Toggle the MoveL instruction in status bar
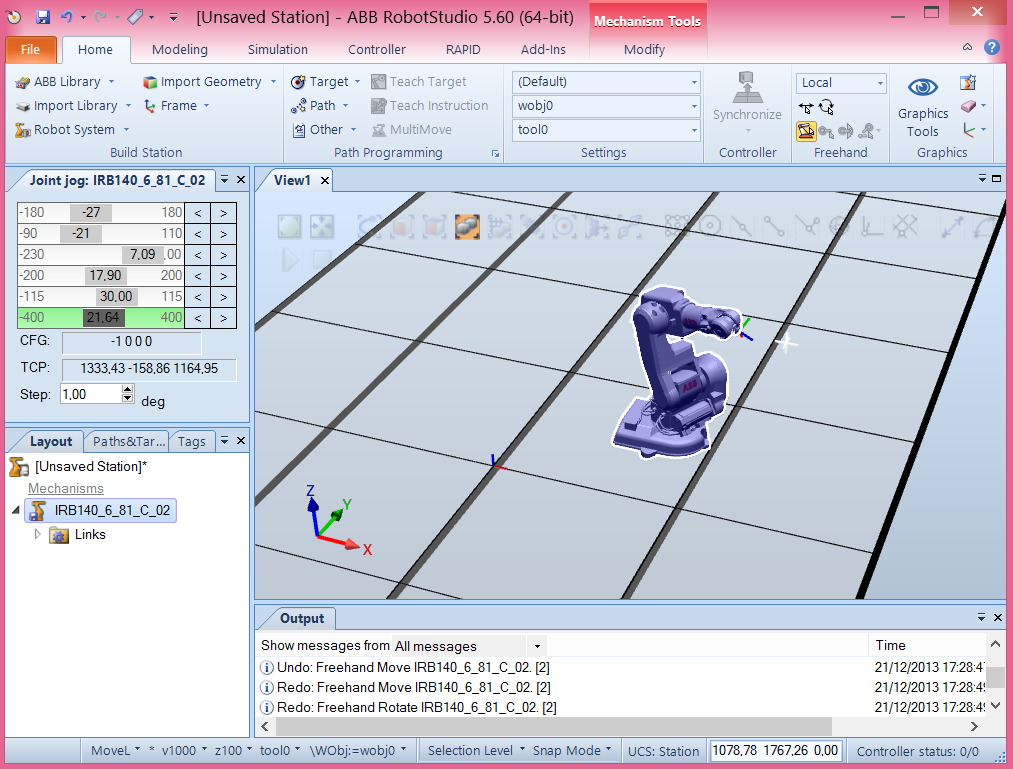This screenshot has height=769, width=1013. (112, 749)
